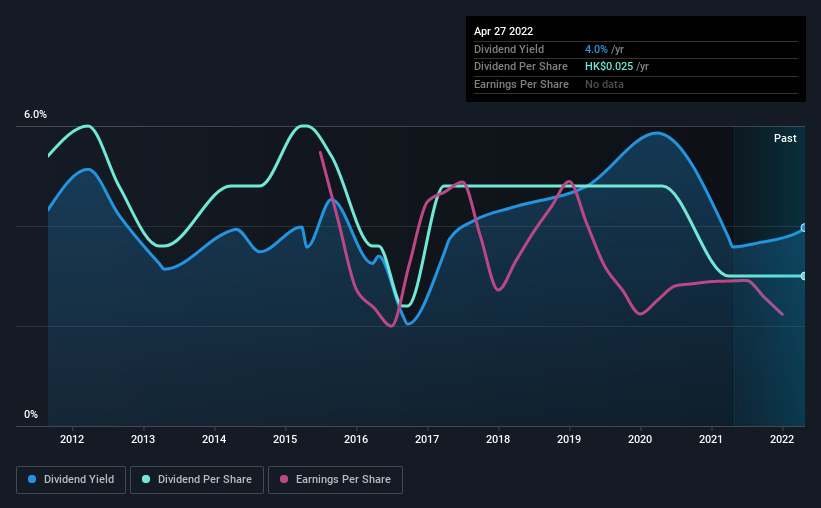Select the 2022 x-axis label
The image size is (821, 508).
click(782, 439)
